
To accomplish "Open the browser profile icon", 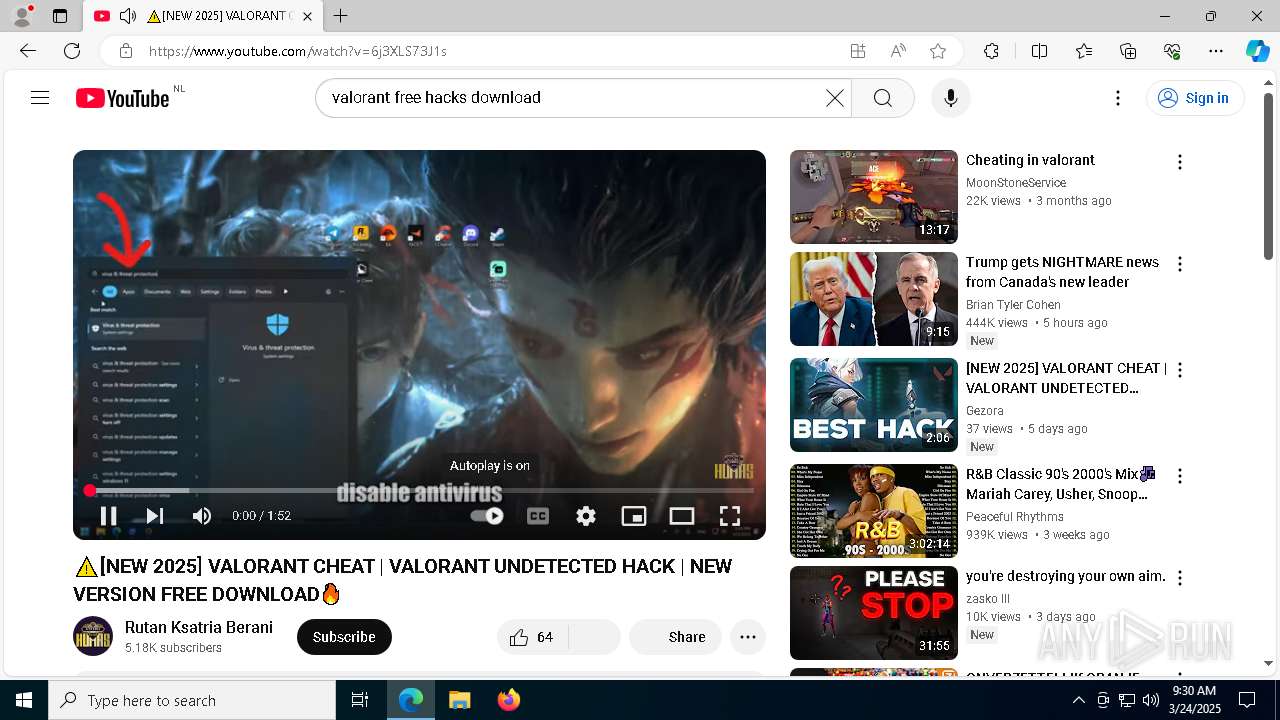I will pyautogui.click(x=22, y=16).
